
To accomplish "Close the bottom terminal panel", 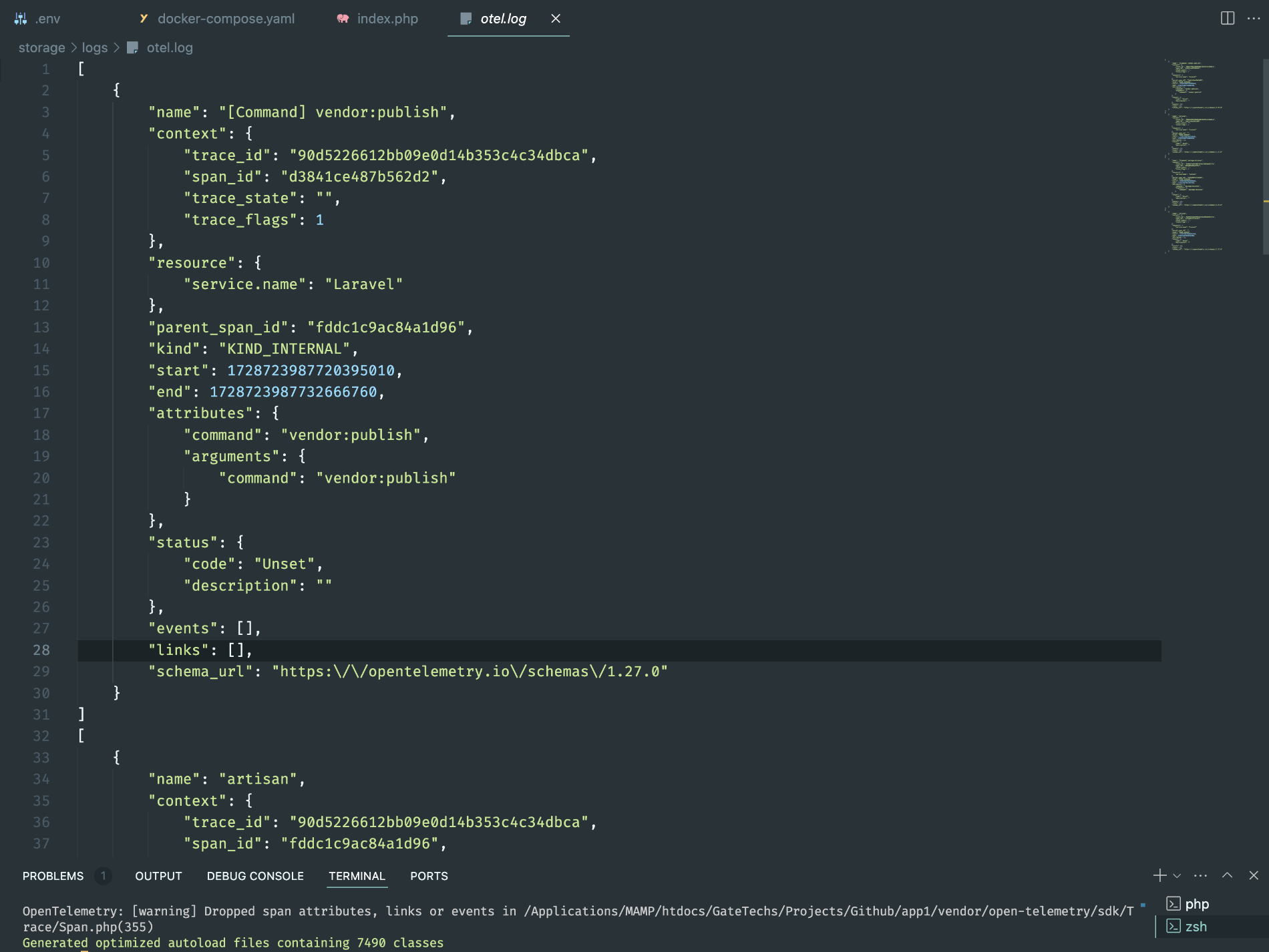I will point(1254,875).
